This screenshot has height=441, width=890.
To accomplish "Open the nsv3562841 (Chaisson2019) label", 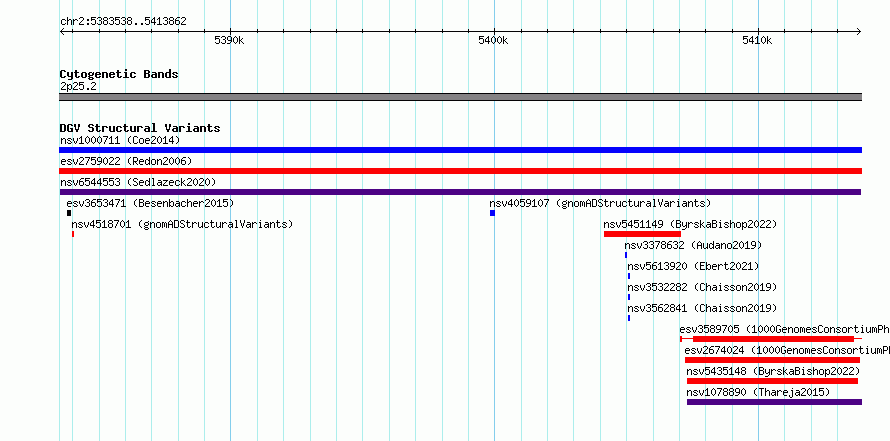I will [702, 308].
